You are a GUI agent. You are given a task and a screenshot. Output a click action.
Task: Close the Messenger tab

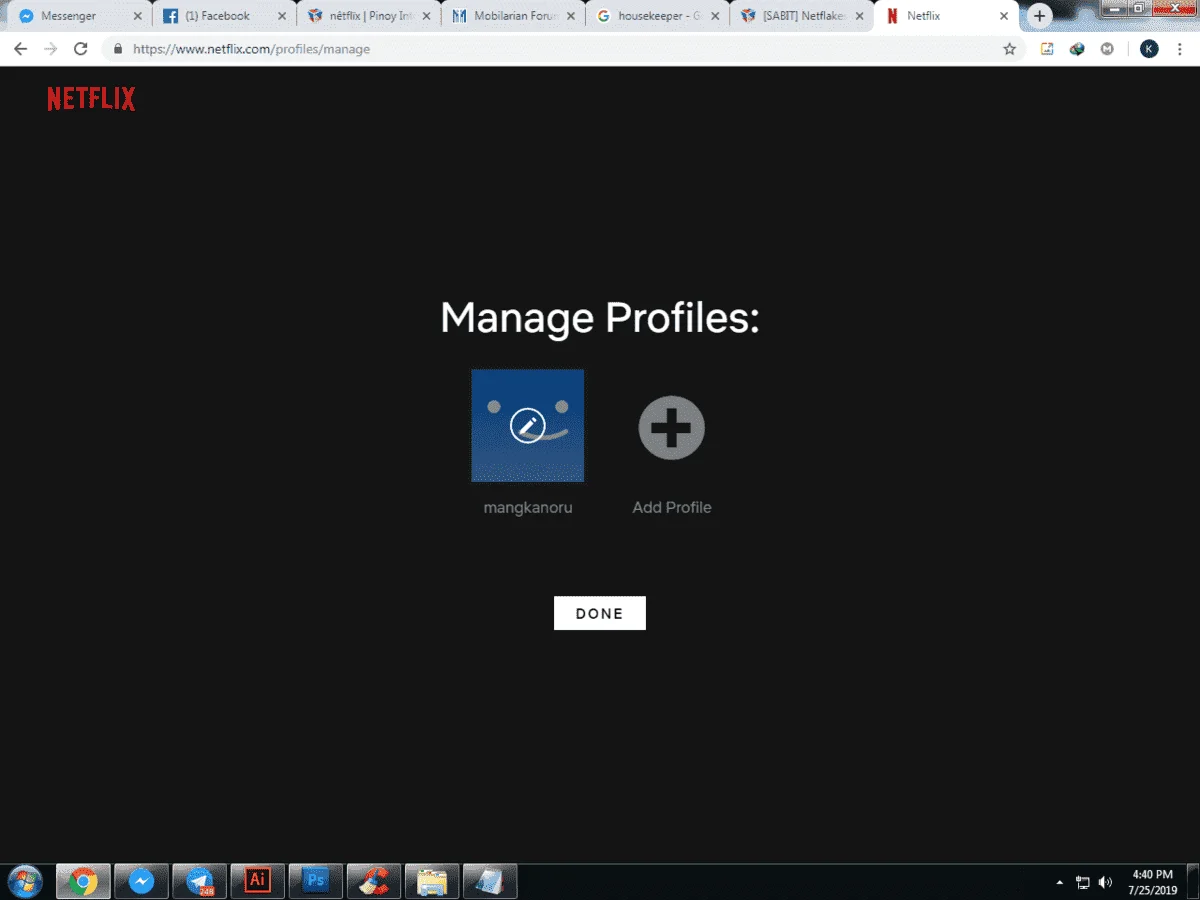tap(138, 16)
